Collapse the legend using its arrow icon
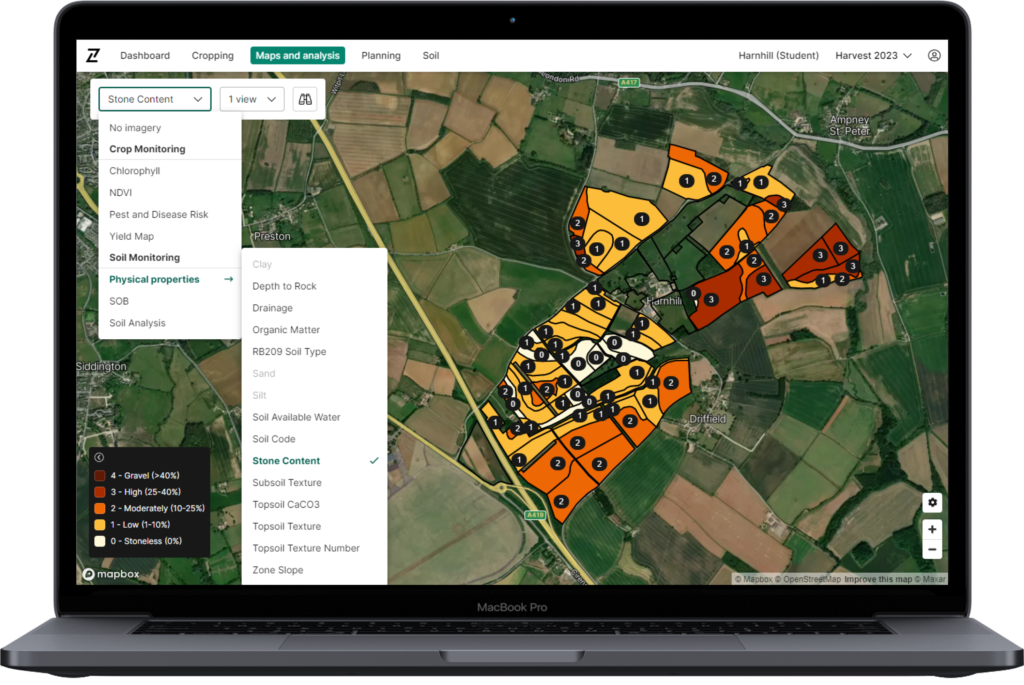Screen dimensions: 1024x685 tap(99, 457)
